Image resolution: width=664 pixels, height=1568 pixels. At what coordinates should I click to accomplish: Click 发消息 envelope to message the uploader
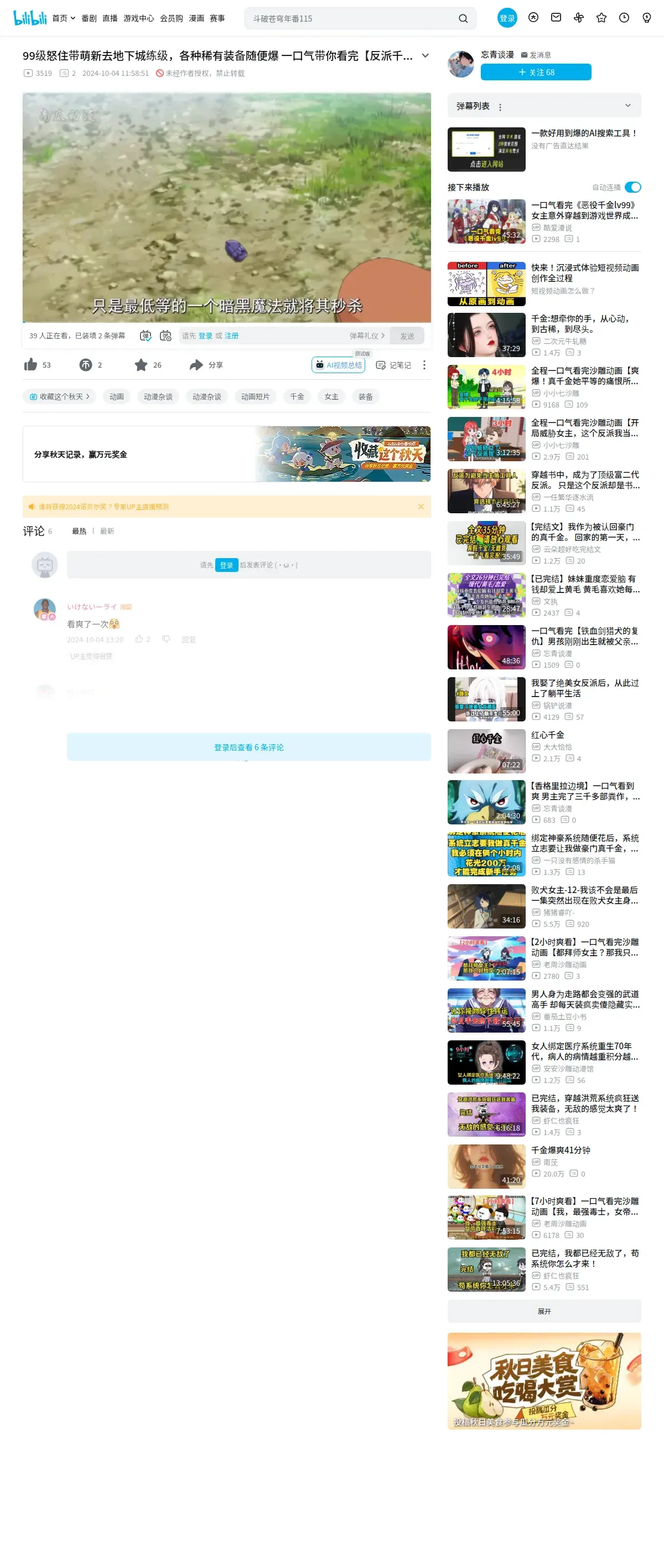(x=536, y=55)
